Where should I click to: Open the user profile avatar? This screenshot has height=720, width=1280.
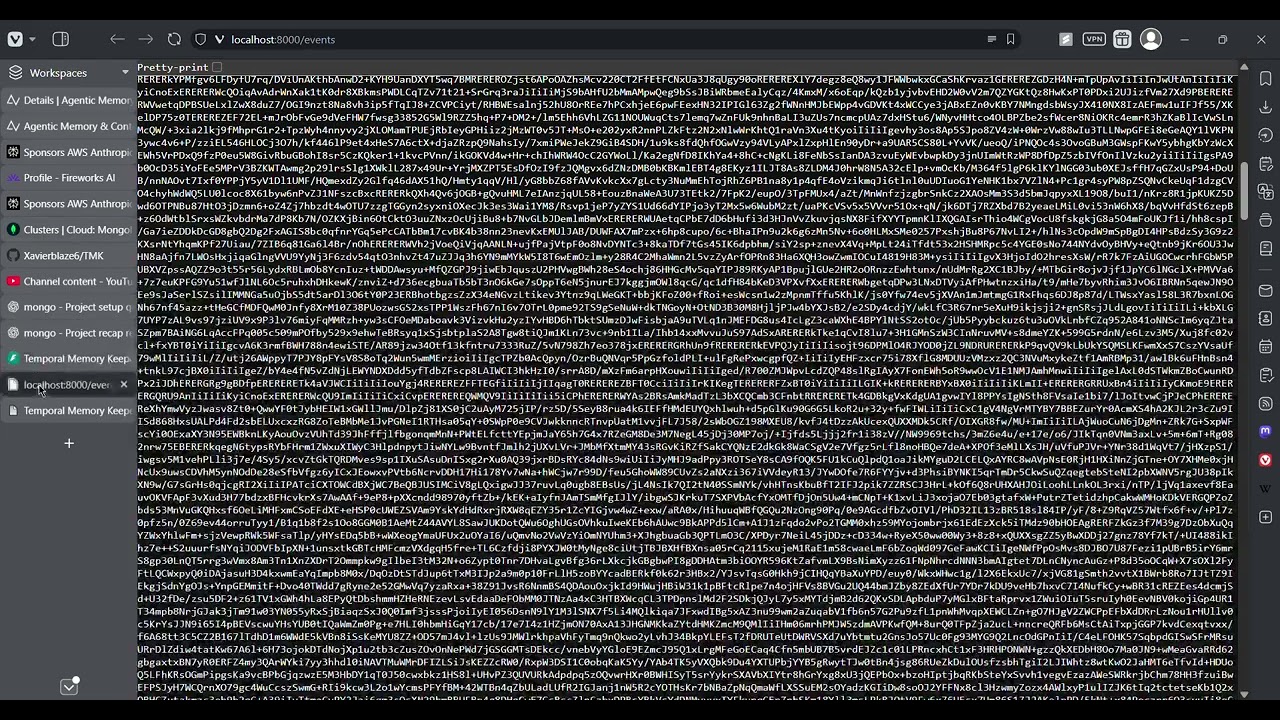pyautogui.click(x=1151, y=39)
